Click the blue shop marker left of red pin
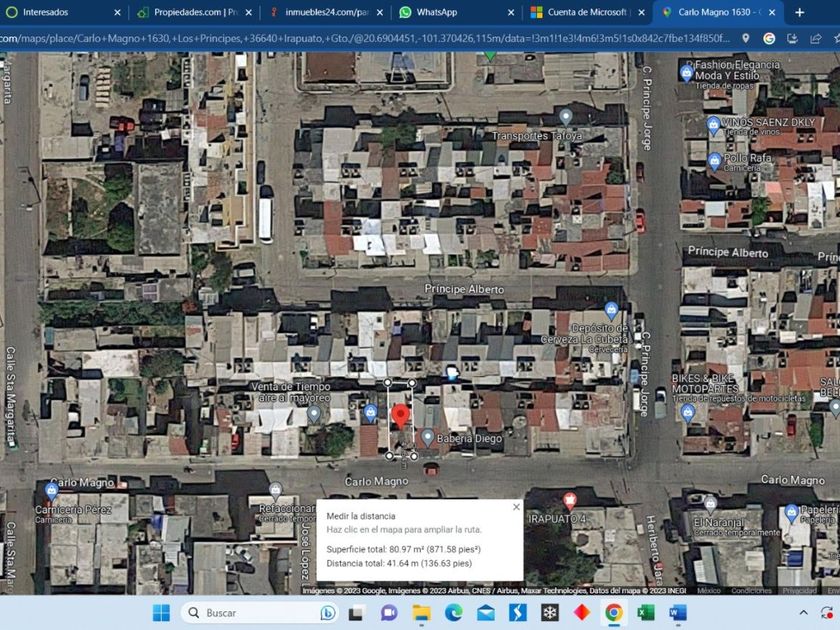The width and height of the screenshot is (840, 630). coord(370,412)
